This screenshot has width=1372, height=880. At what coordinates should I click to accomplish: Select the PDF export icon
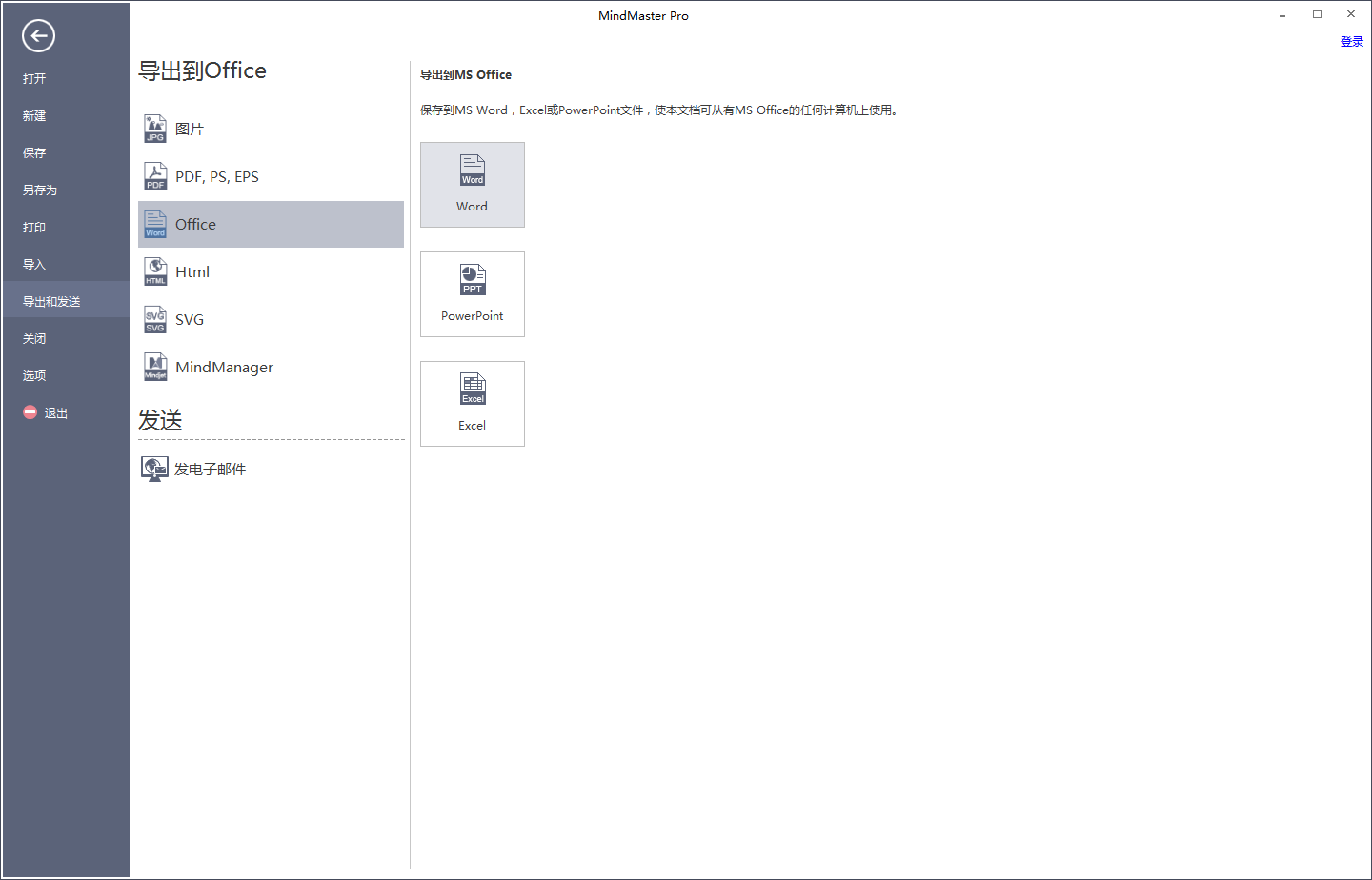(x=155, y=176)
